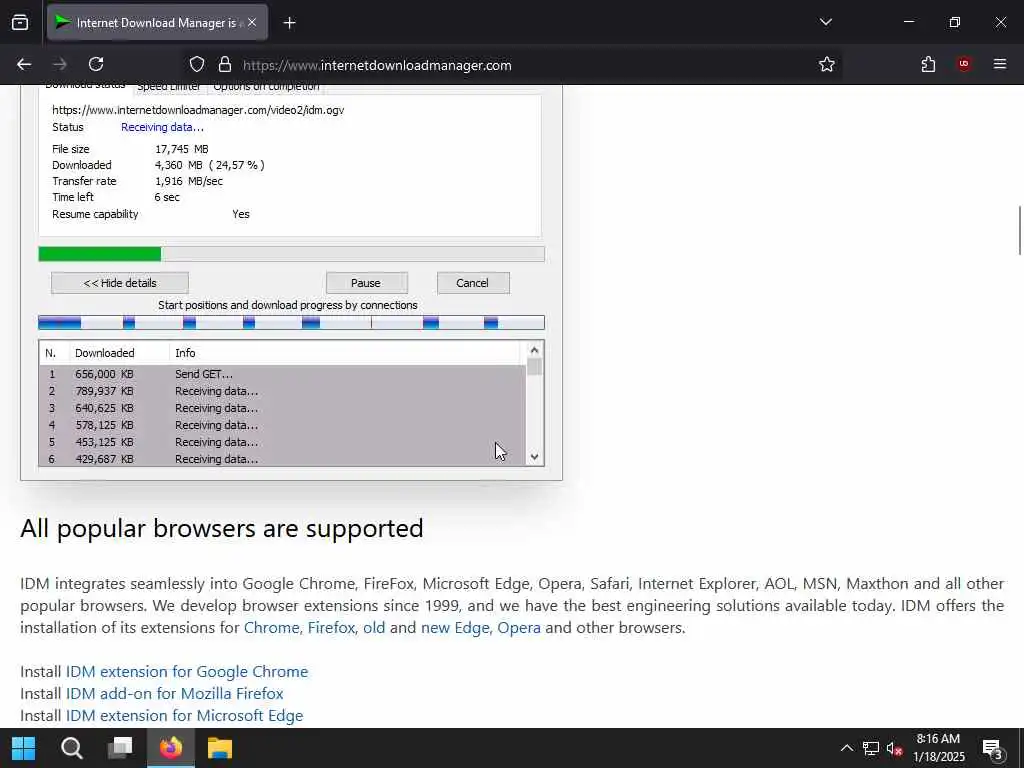Select connection row 3 with 640,625 KB
The width and height of the screenshot is (1024, 768).
pos(282,408)
